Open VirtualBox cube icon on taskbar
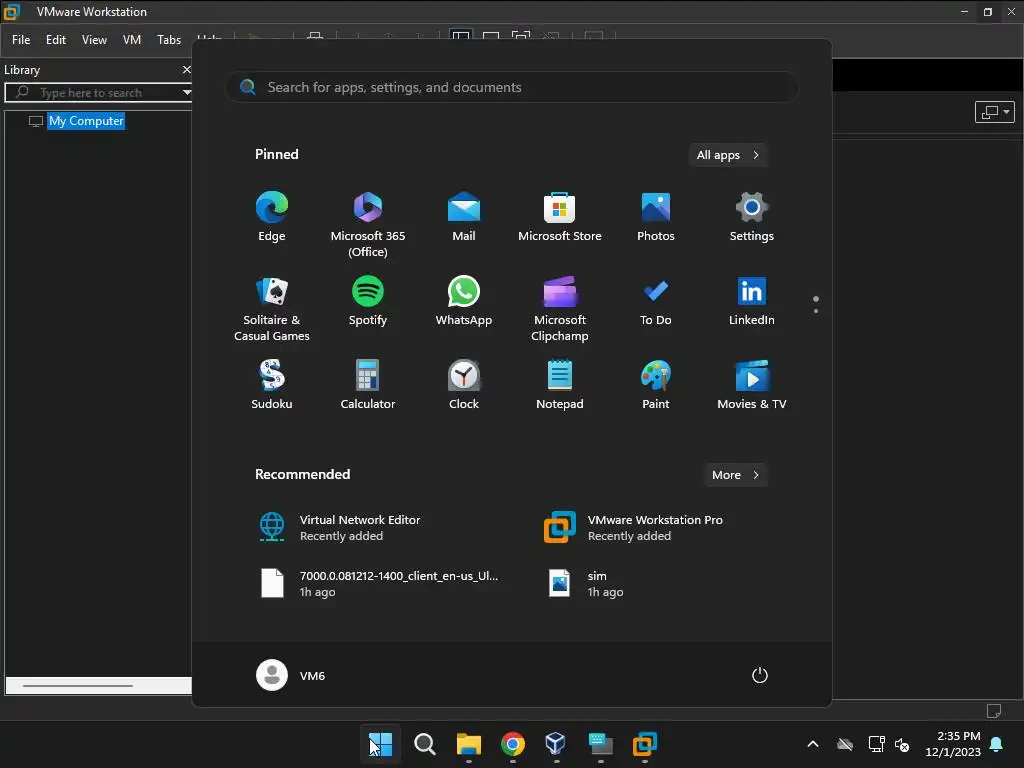 coord(556,744)
